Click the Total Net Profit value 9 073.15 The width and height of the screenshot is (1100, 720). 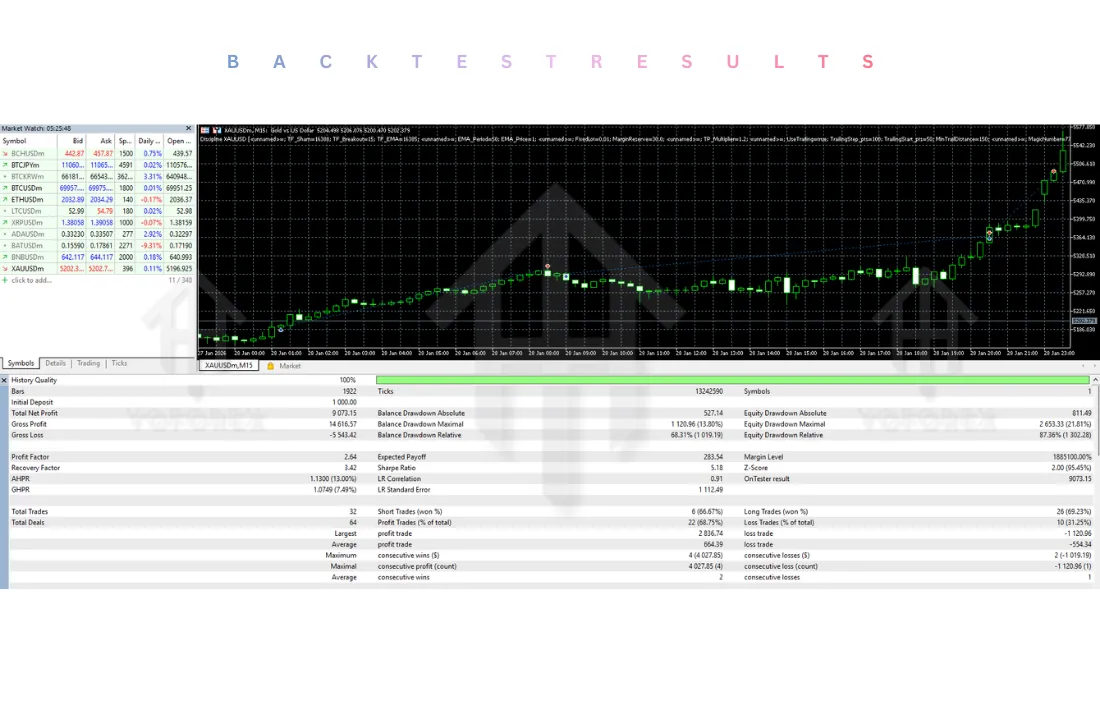(x=344, y=413)
